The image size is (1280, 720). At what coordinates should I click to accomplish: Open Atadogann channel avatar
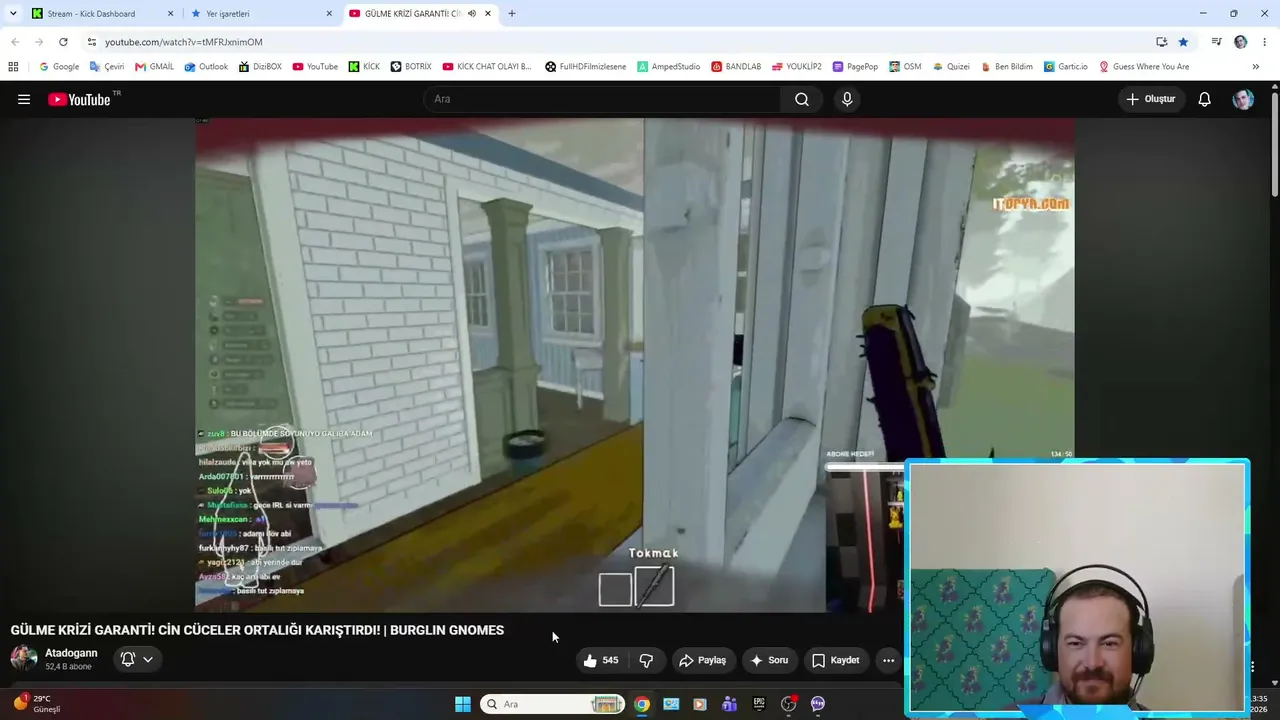tap(24, 658)
